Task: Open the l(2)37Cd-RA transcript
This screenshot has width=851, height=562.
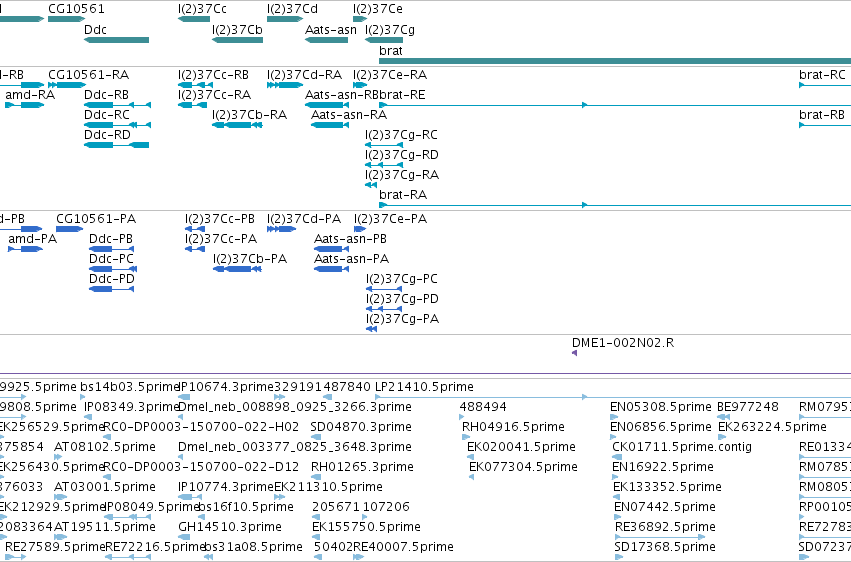Action: point(285,85)
